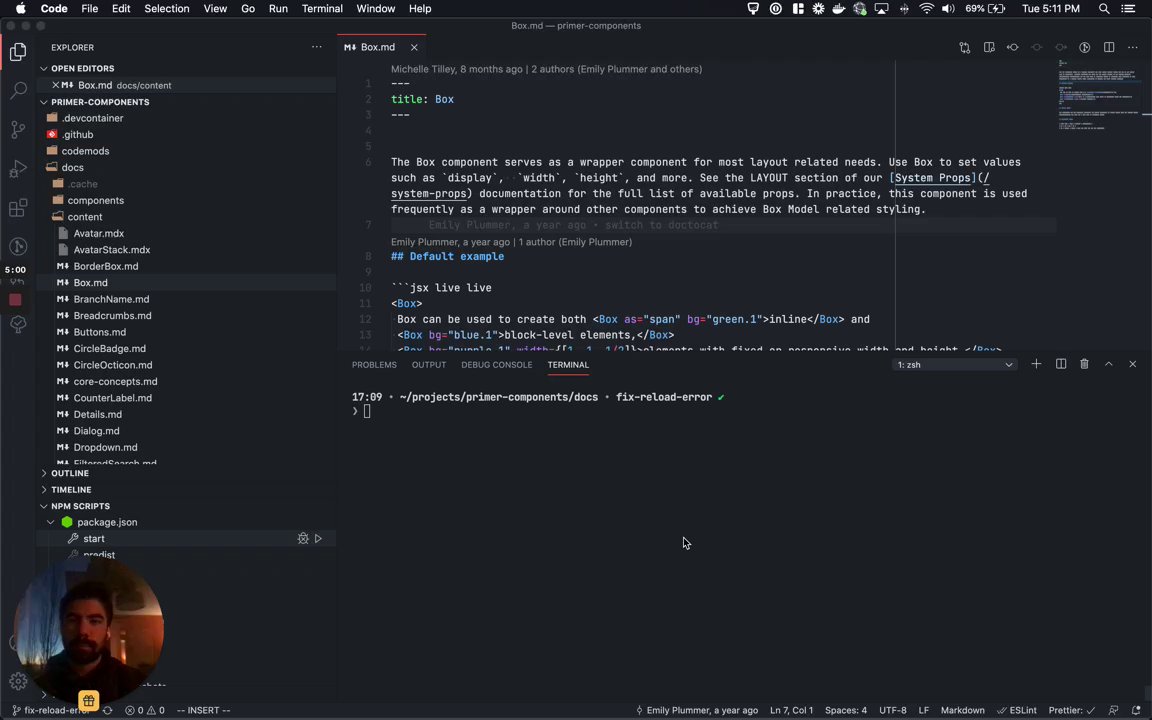Image resolution: width=1152 pixels, height=720 pixels.
Task: Follow the System Props link in editor
Action: click(933, 178)
